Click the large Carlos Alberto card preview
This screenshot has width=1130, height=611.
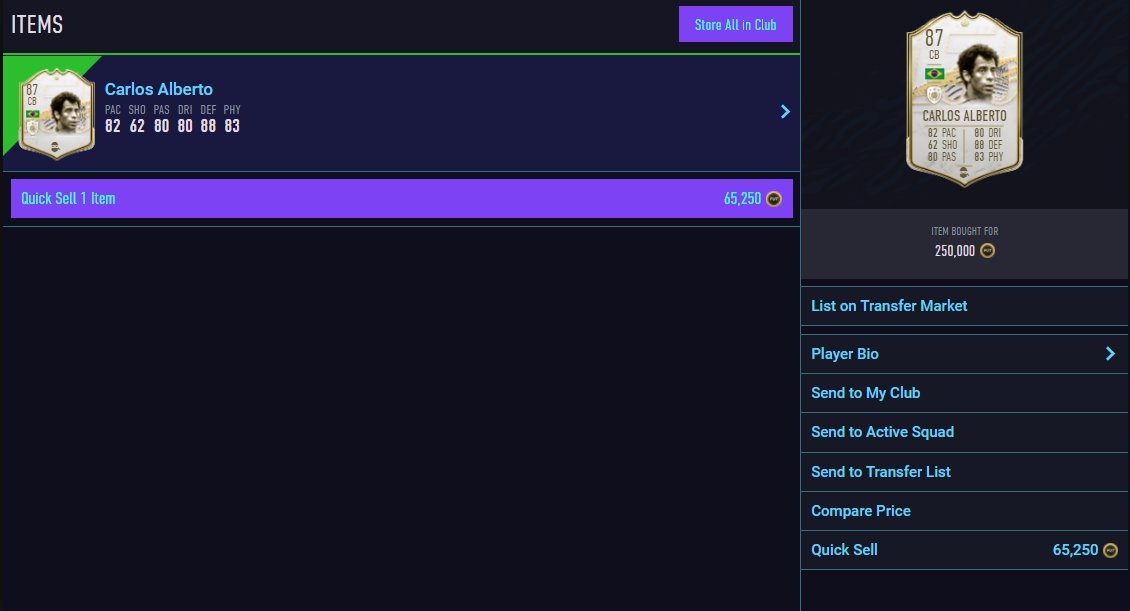[964, 99]
